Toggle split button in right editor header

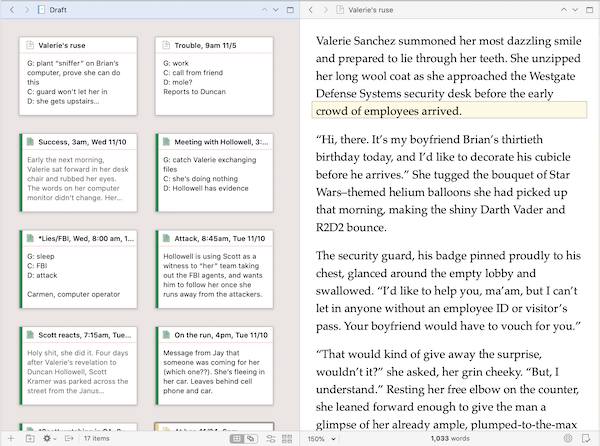590,10
